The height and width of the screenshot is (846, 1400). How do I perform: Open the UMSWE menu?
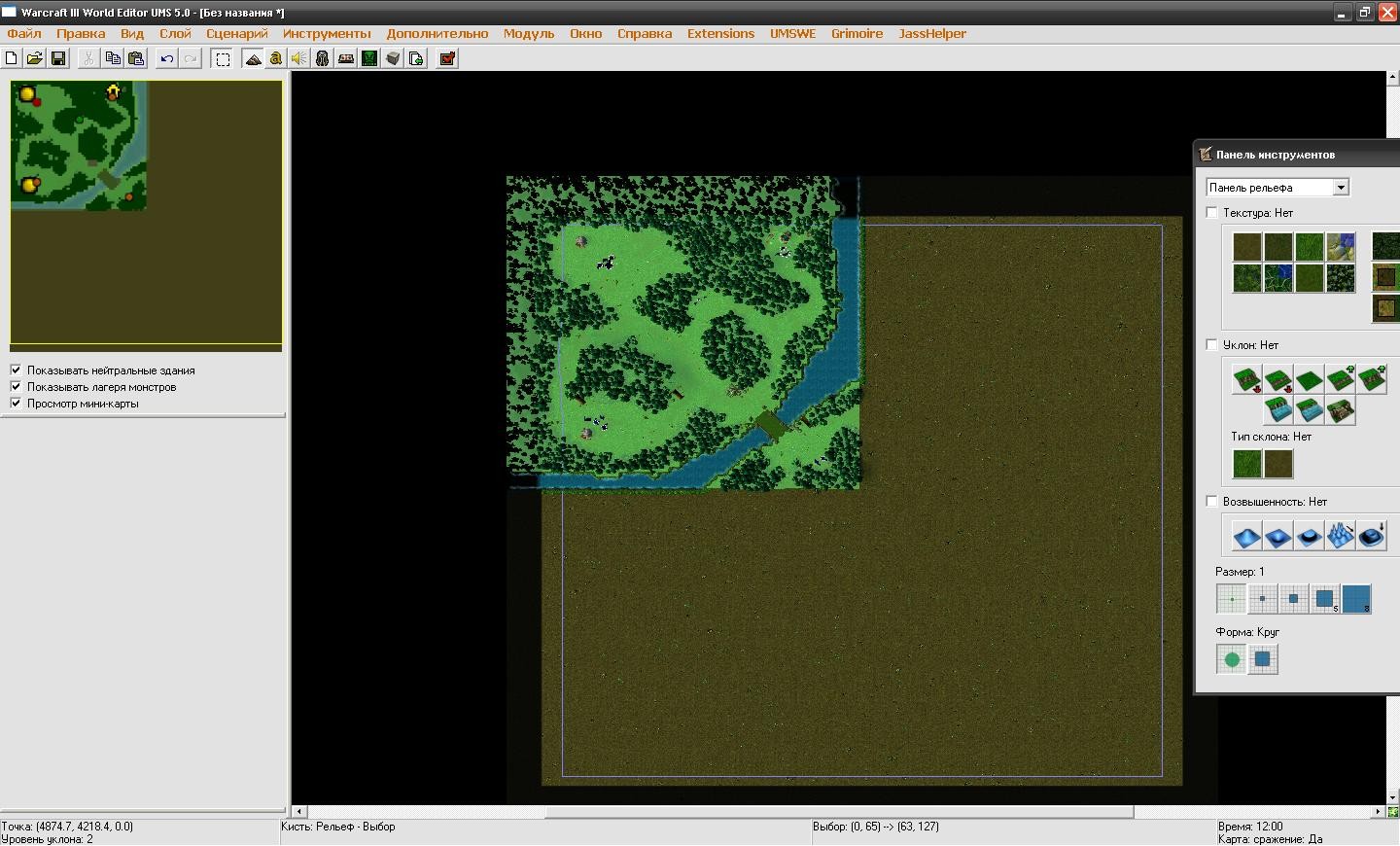[x=793, y=33]
